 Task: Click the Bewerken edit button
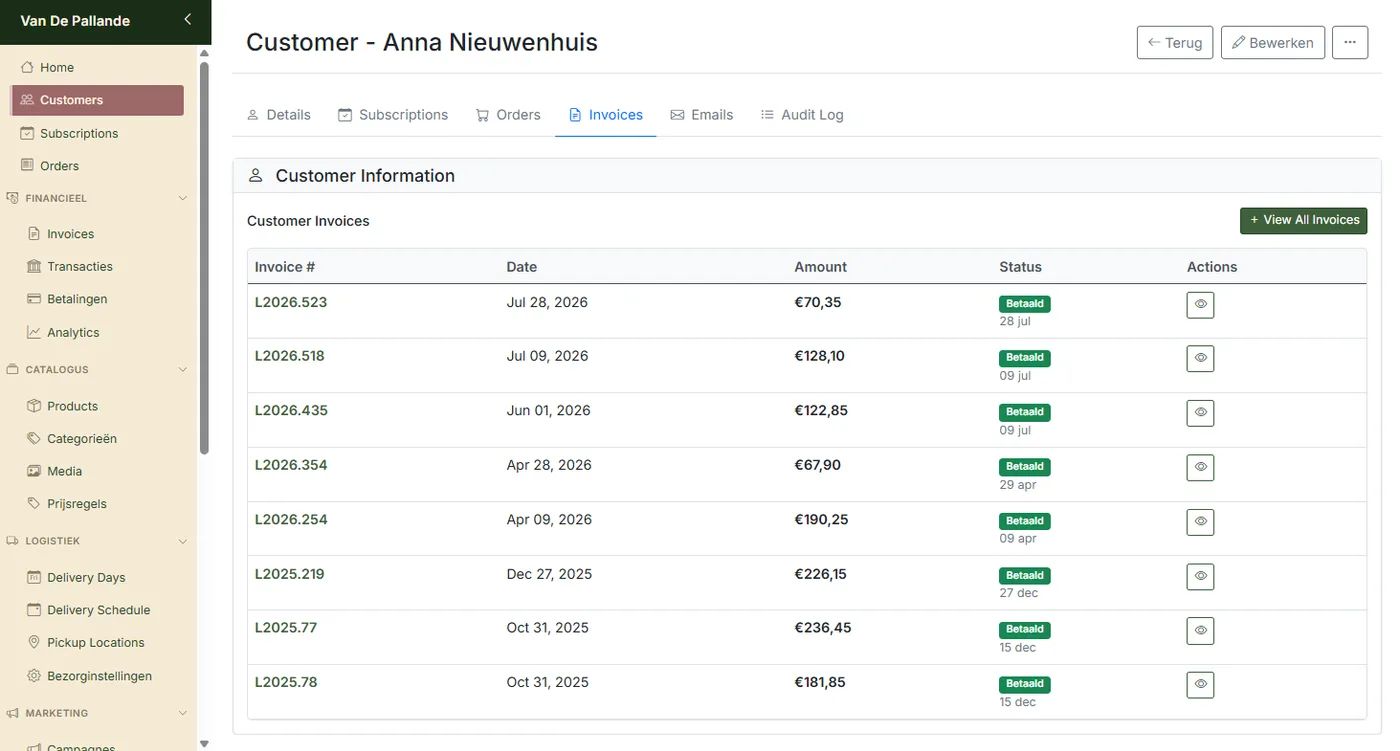(1273, 42)
